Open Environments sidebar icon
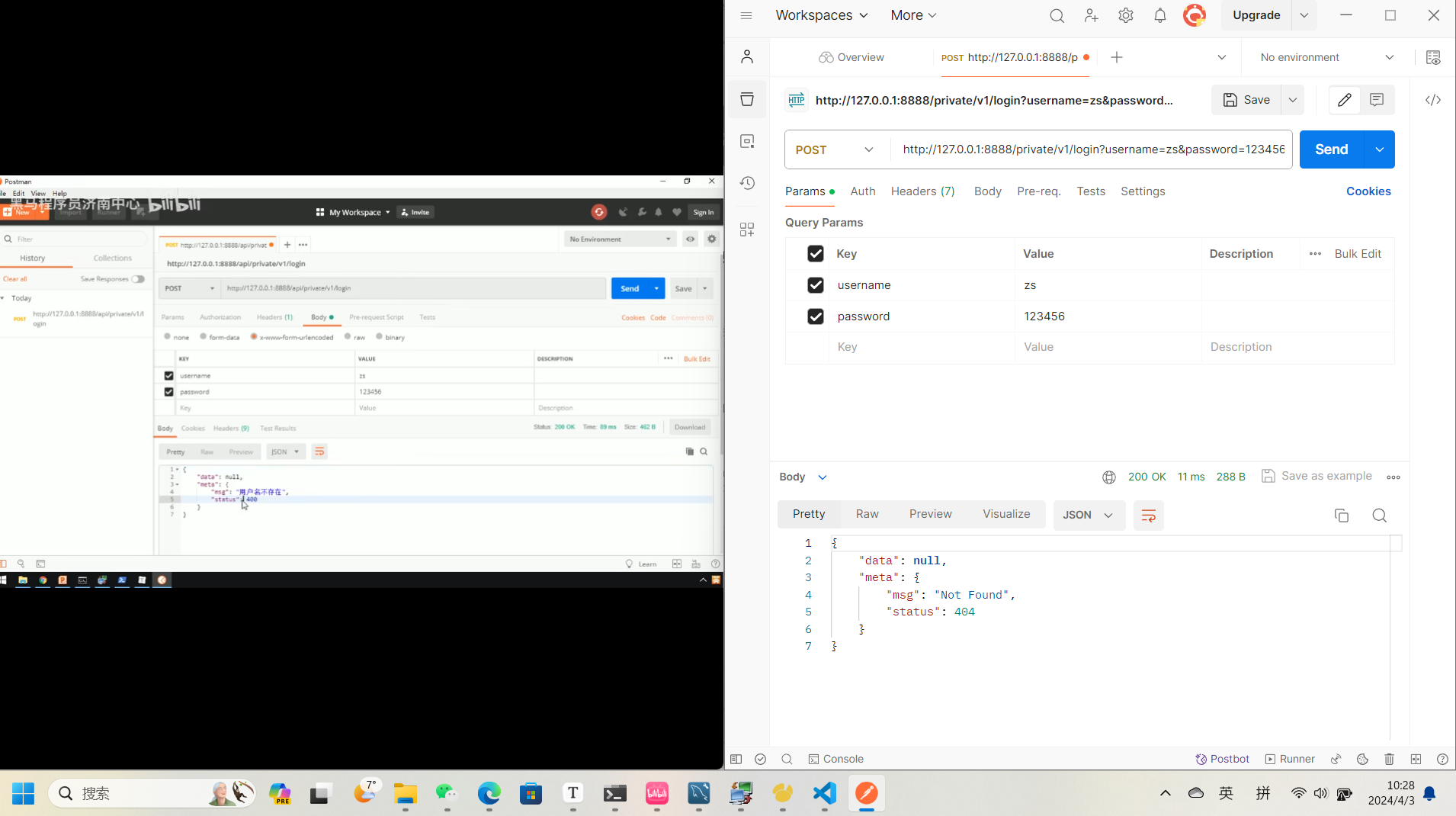Image resolution: width=1456 pixels, height=816 pixels. coord(747,141)
